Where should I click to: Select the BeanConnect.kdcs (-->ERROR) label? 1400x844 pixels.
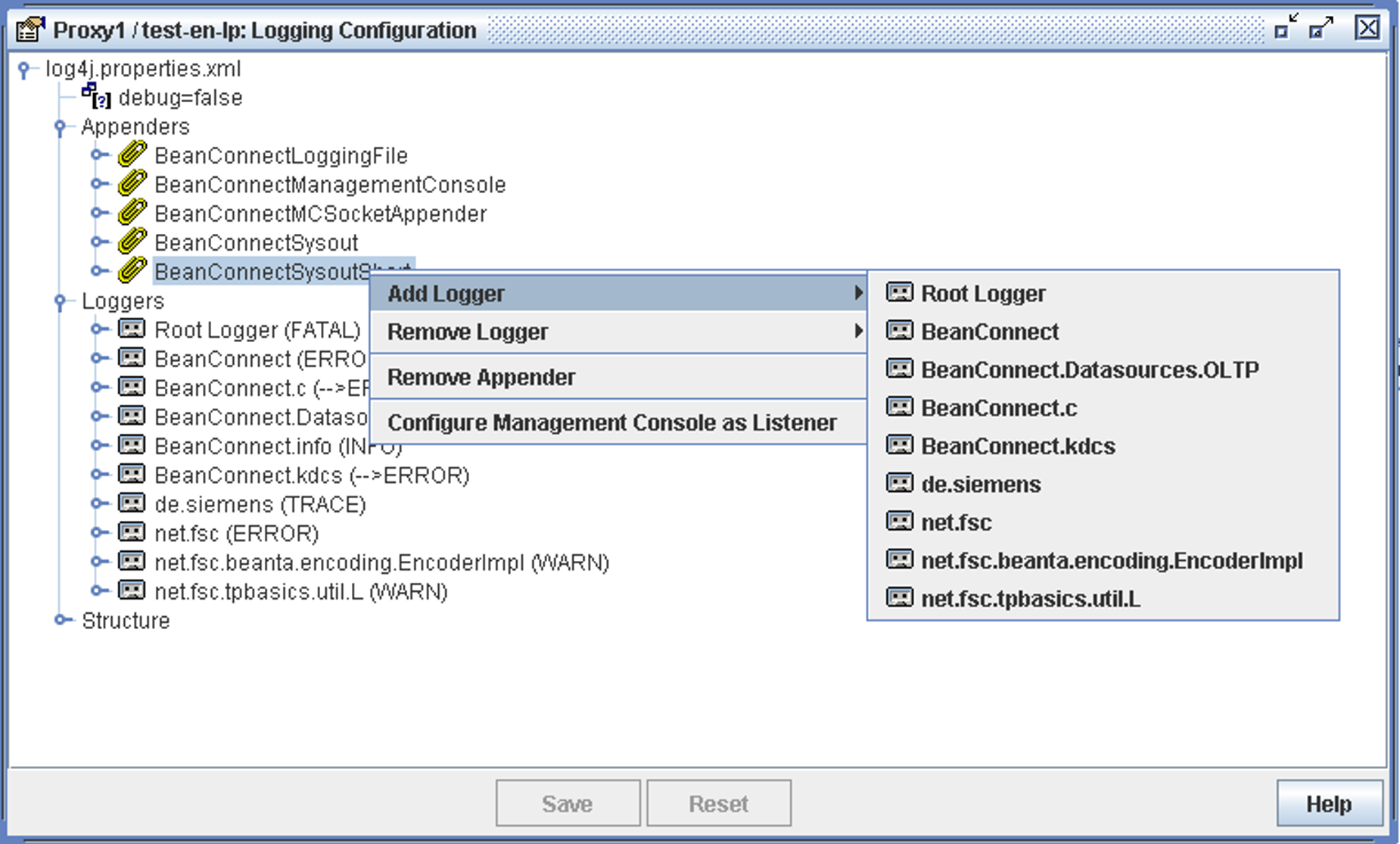(x=312, y=475)
